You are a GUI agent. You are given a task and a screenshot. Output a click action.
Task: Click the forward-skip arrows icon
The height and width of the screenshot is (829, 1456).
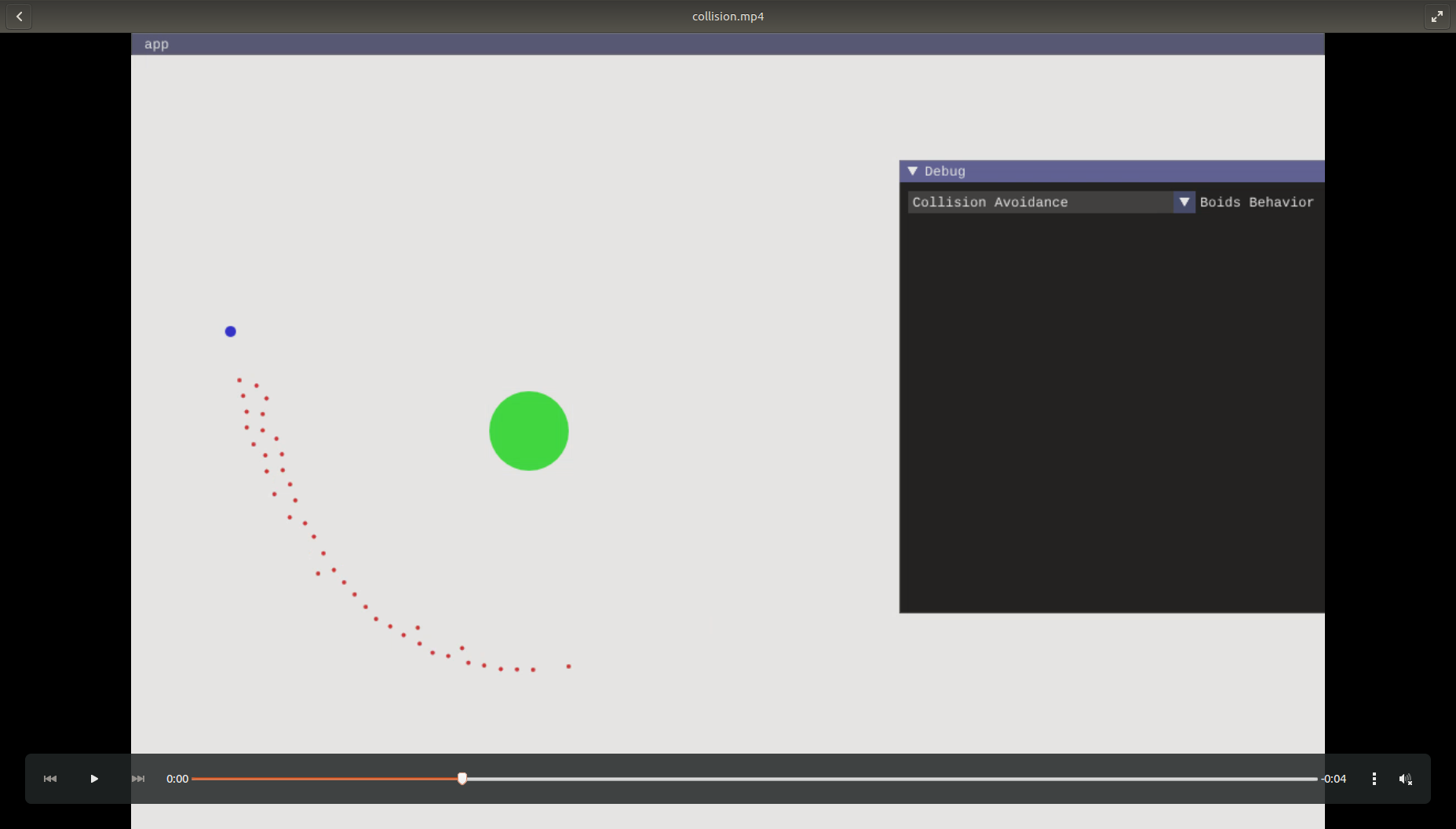point(138,779)
